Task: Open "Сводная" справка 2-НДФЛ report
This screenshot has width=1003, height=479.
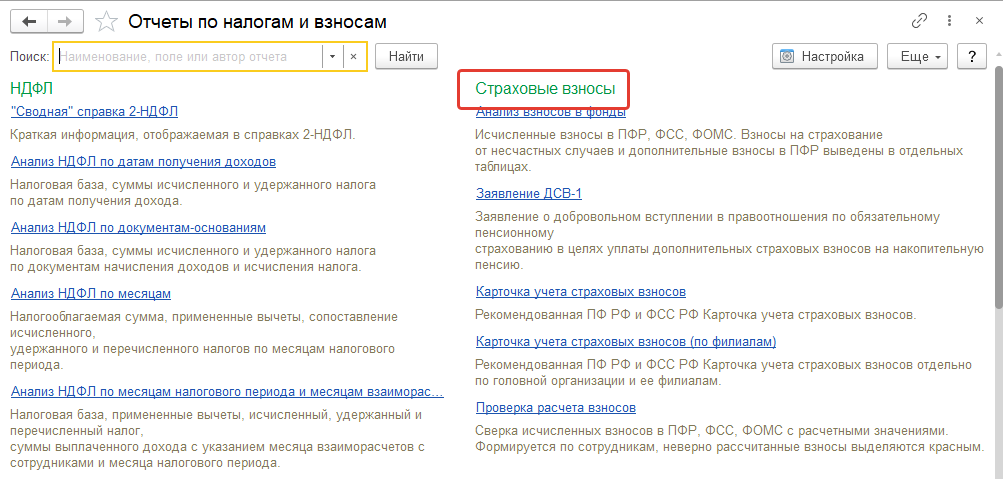Action: (95, 111)
